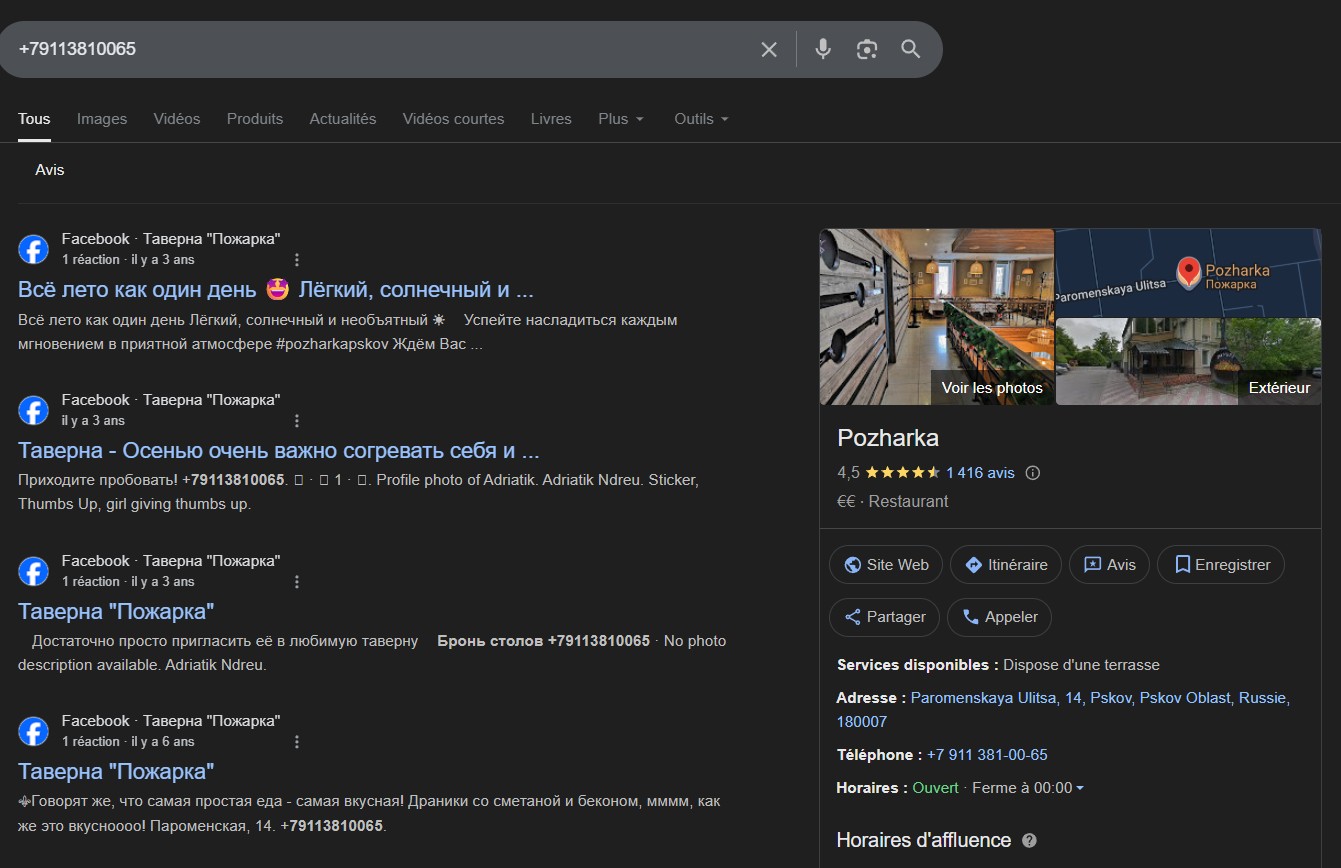Click the magnifying glass search icon
The height and width of the screenshot is (868, 1341).
(910, 49)
